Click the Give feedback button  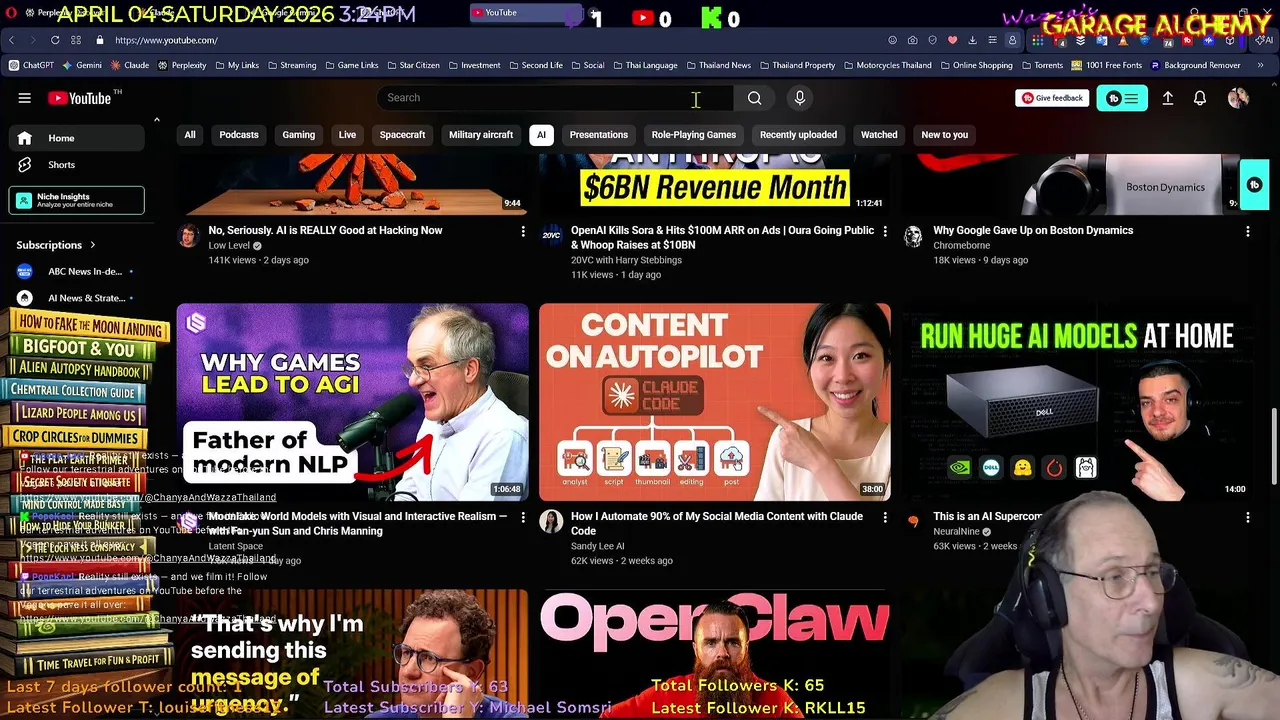pos(1052,98)
